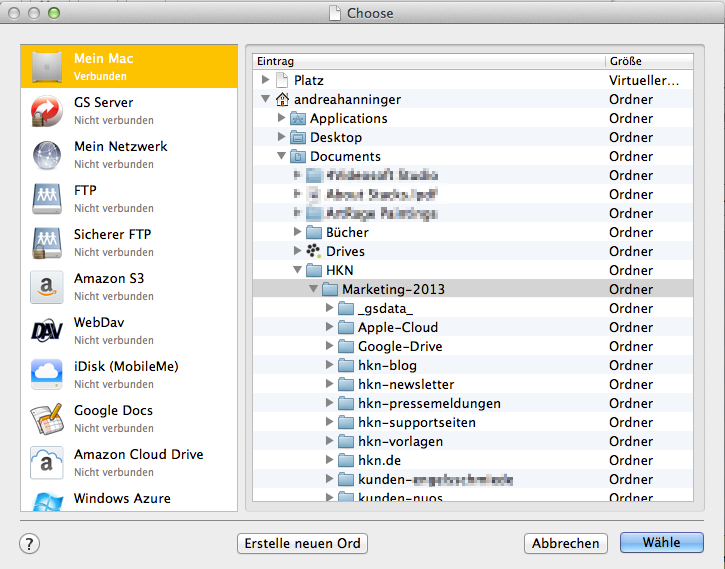
Task: Choose the Sicherer FTP lock icon
Action: click(47, 242)
